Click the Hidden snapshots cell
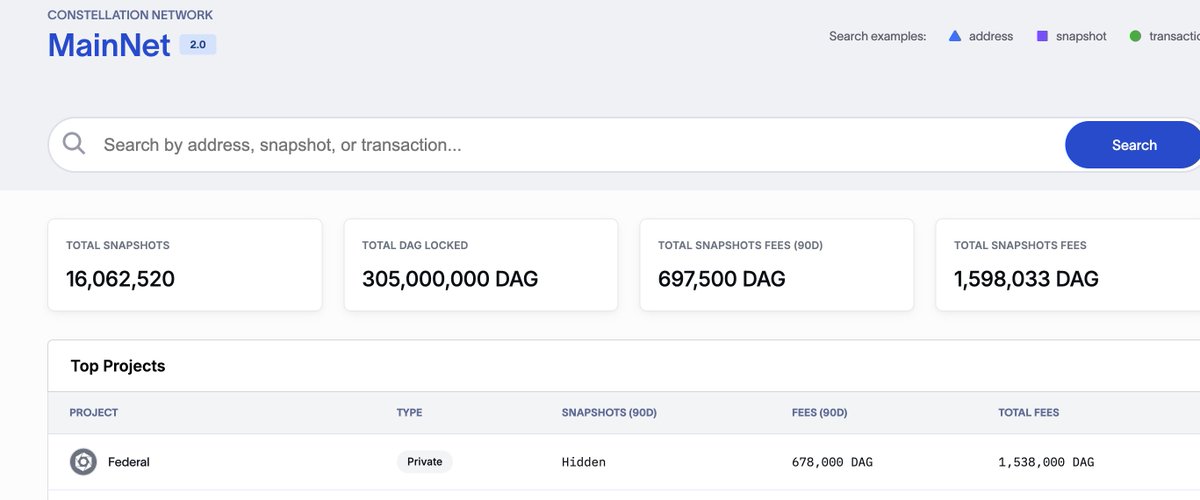 click(584, 462)
